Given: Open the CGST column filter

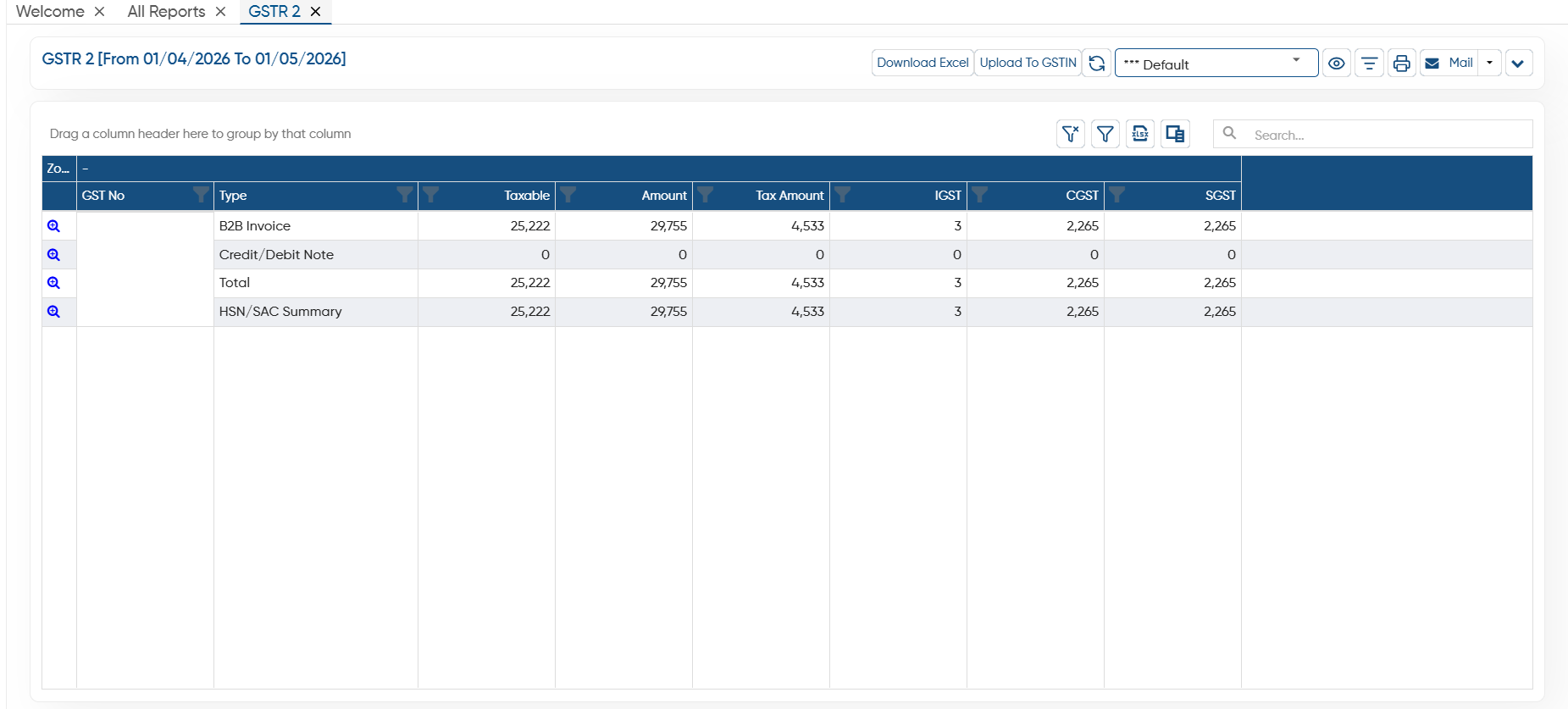Looking at the screenshot, I should click(x=980, y=195).
